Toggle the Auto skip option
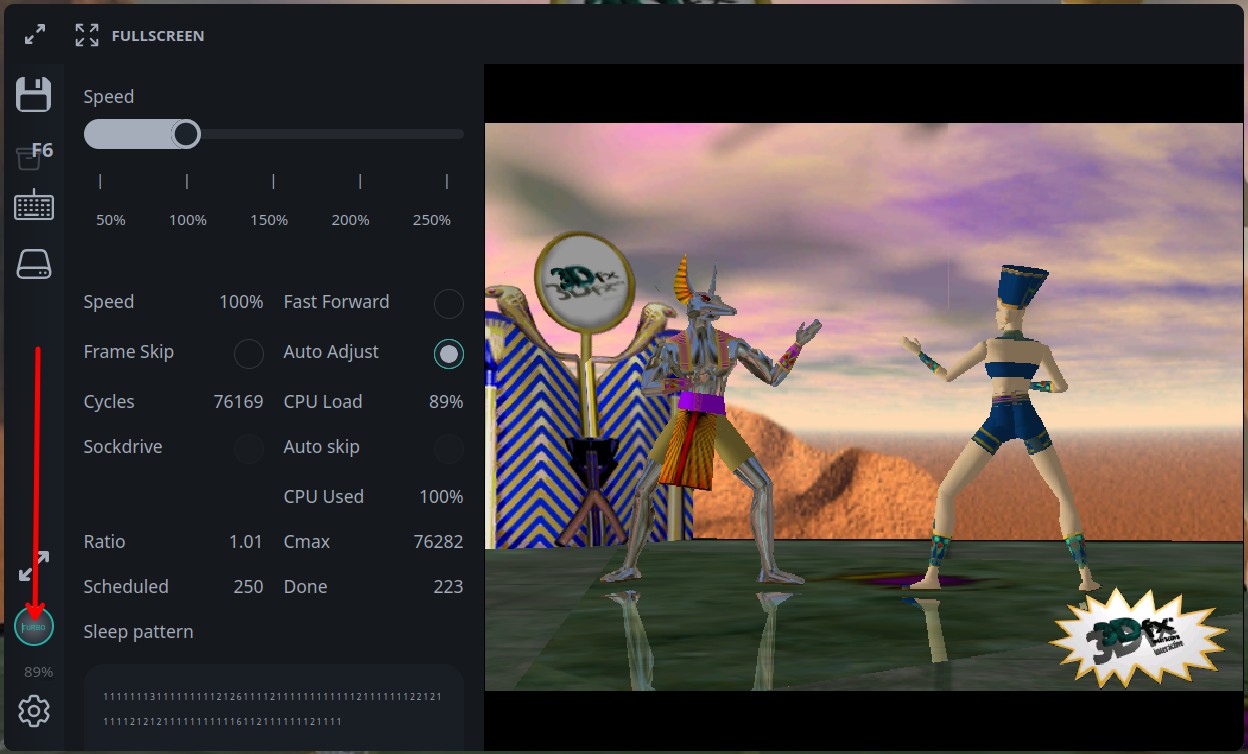The width and height of the screenshot is (1248, 754). click(448, 448)
